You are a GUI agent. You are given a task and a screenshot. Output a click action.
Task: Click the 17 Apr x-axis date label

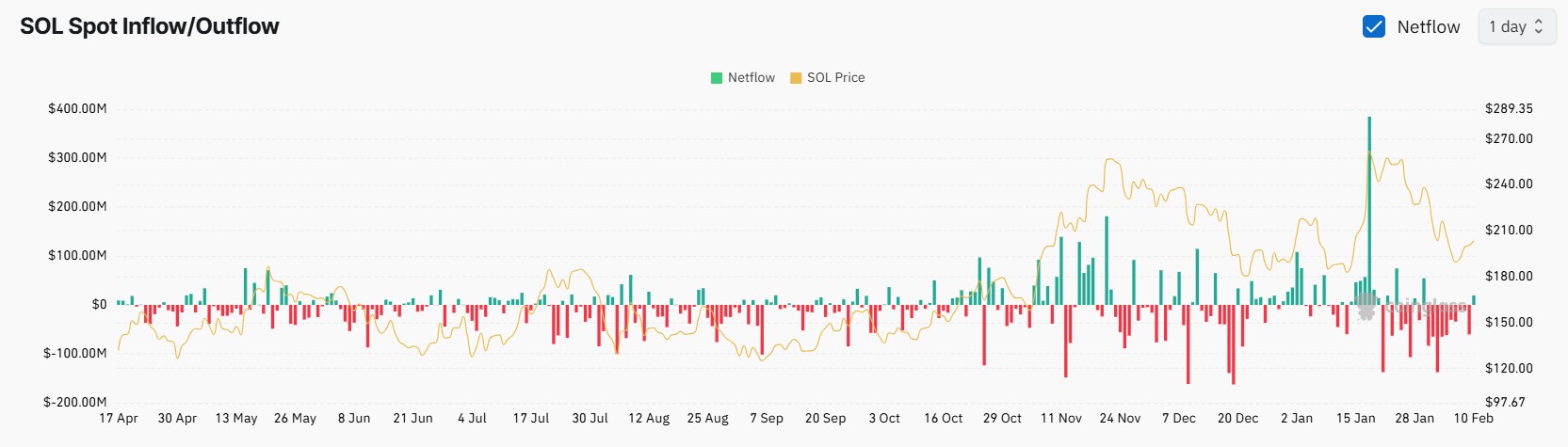[119, 418]
